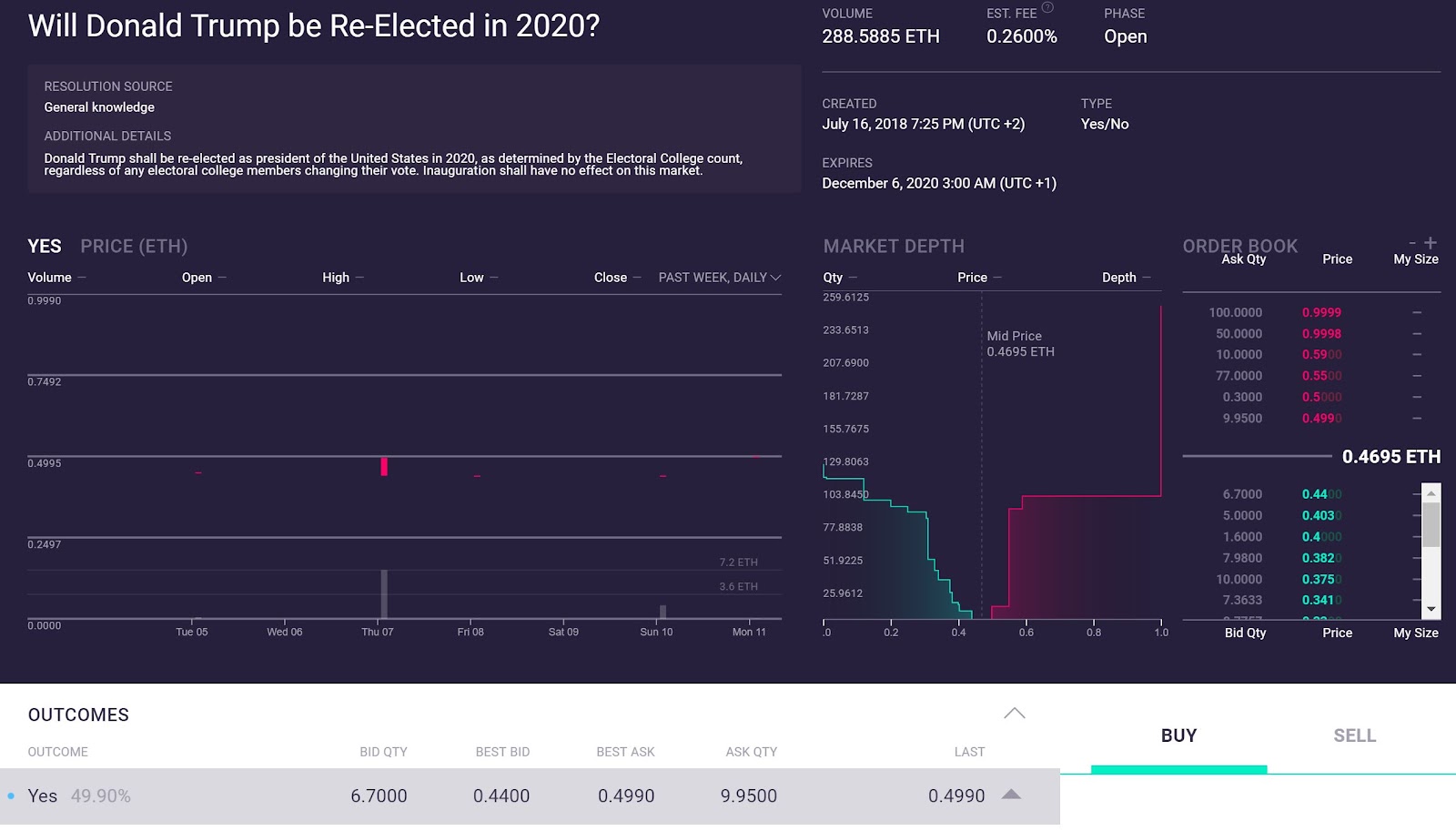1456x831 pixels.
Task: Select the 0.4400 bid in order book
Action: coord(1321,494)
